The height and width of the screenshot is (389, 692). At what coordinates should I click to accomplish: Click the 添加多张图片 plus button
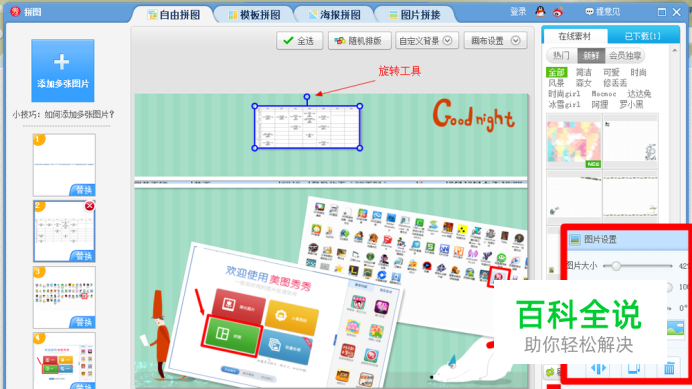(63, 71)
